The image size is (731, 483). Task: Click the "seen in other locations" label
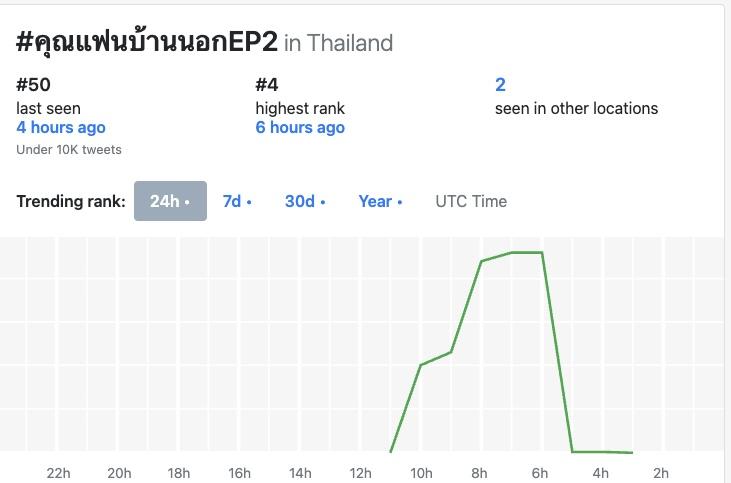[576, 108]
